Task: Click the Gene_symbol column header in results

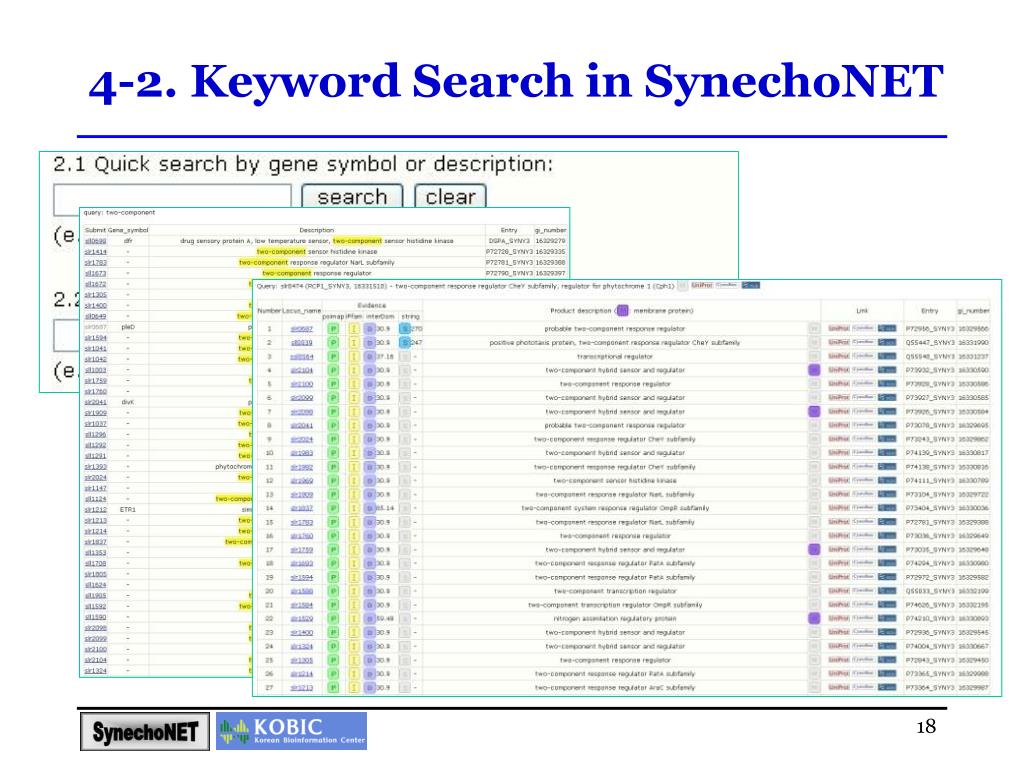Action: (x=128, y=231)
